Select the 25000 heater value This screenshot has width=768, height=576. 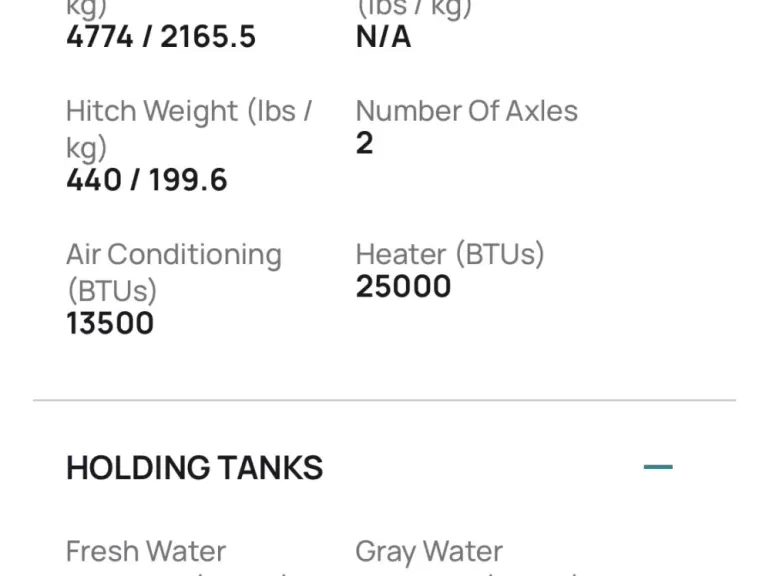[403, 287]
